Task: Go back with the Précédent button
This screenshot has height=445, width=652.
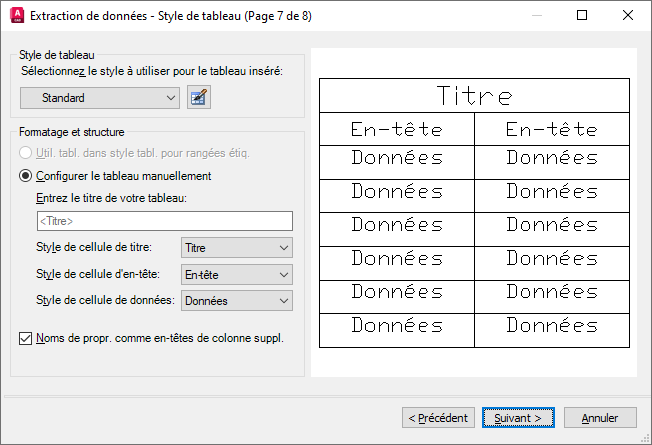Action: tap(438, 418)
